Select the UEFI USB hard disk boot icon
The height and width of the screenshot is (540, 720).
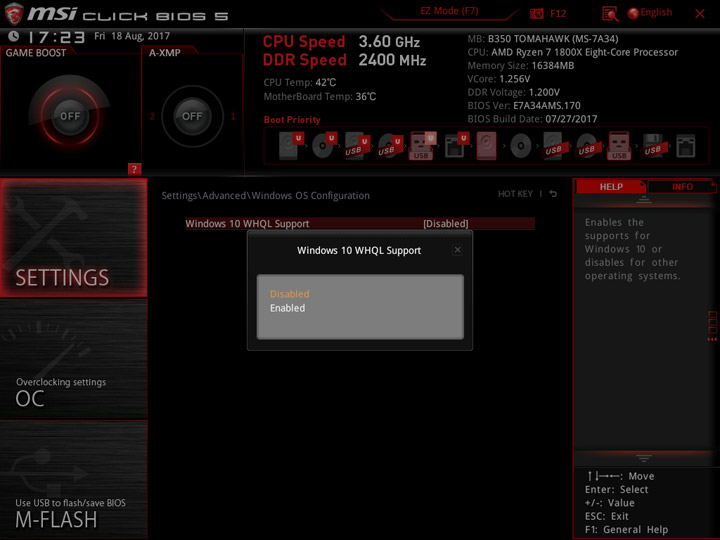point(357,146)
